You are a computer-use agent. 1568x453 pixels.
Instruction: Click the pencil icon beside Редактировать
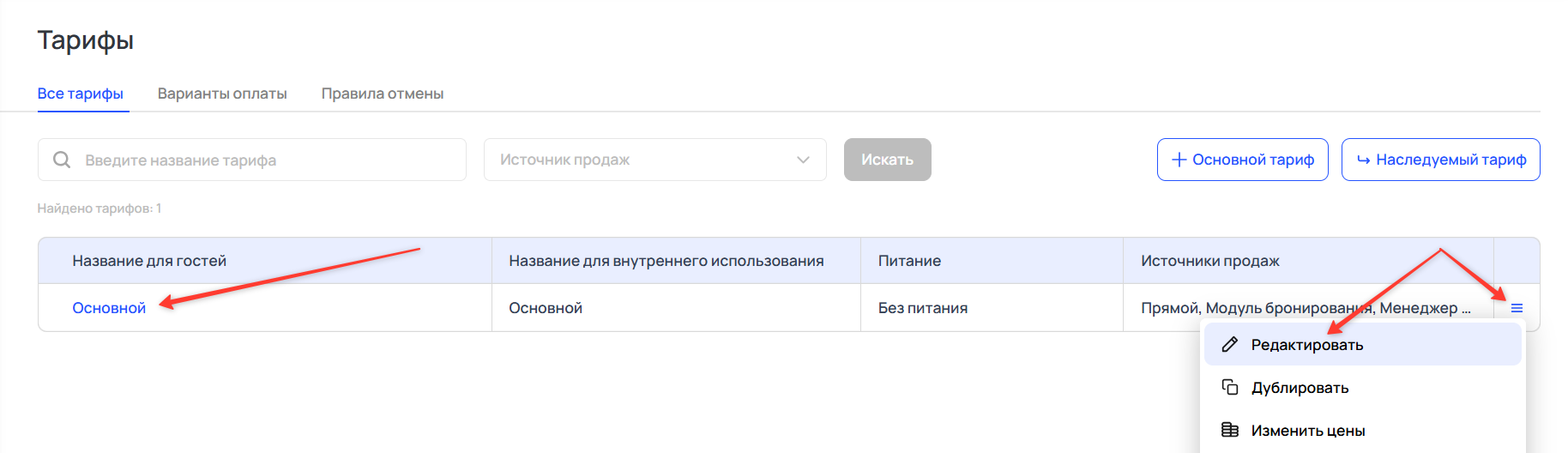[1229, 344]
